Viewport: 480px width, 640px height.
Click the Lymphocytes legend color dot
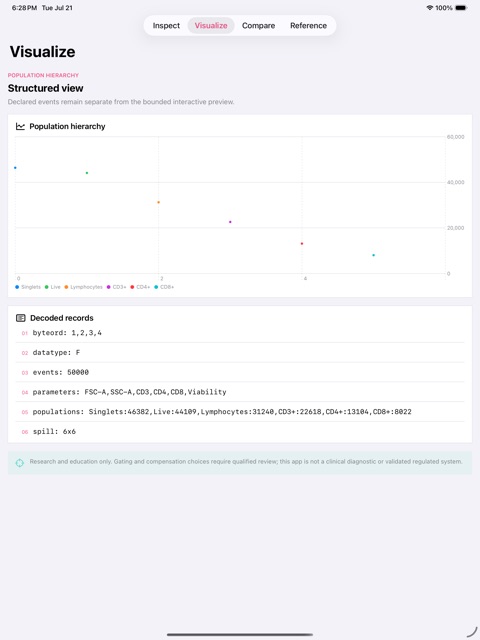click(x=66, y=287)
